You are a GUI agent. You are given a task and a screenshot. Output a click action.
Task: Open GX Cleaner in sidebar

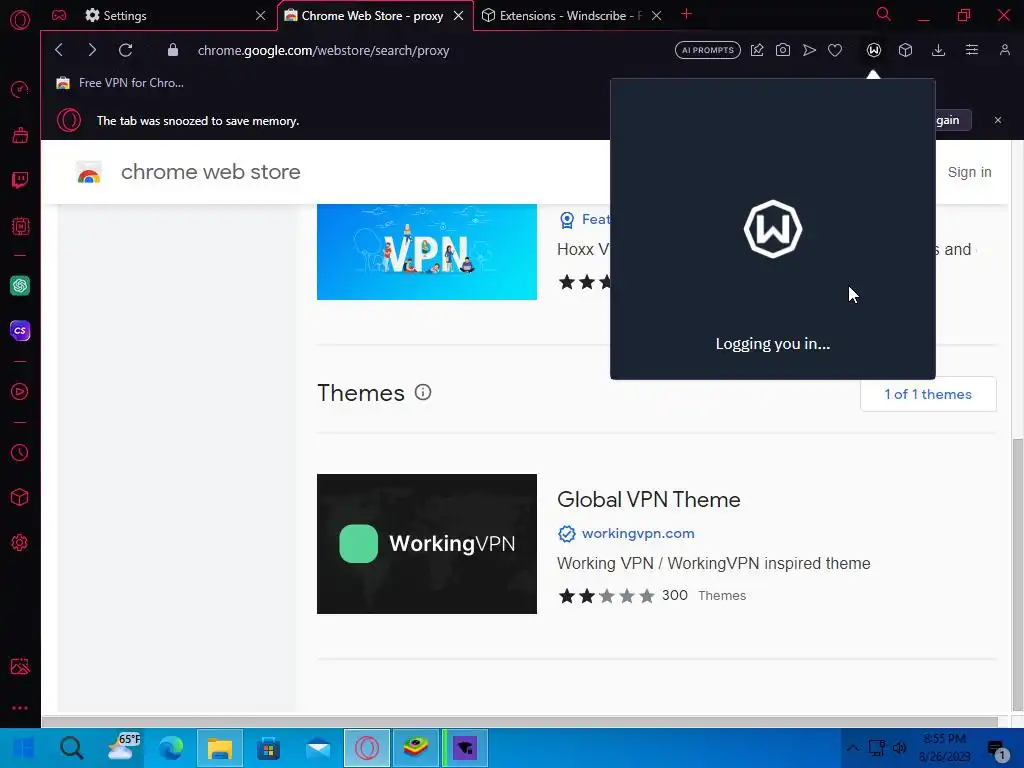point(20,135)
